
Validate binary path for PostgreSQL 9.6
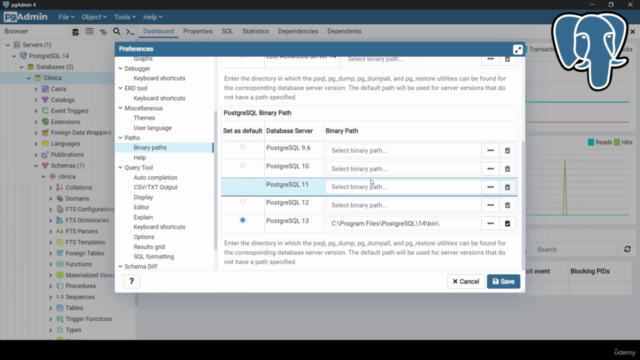point(507,151)
